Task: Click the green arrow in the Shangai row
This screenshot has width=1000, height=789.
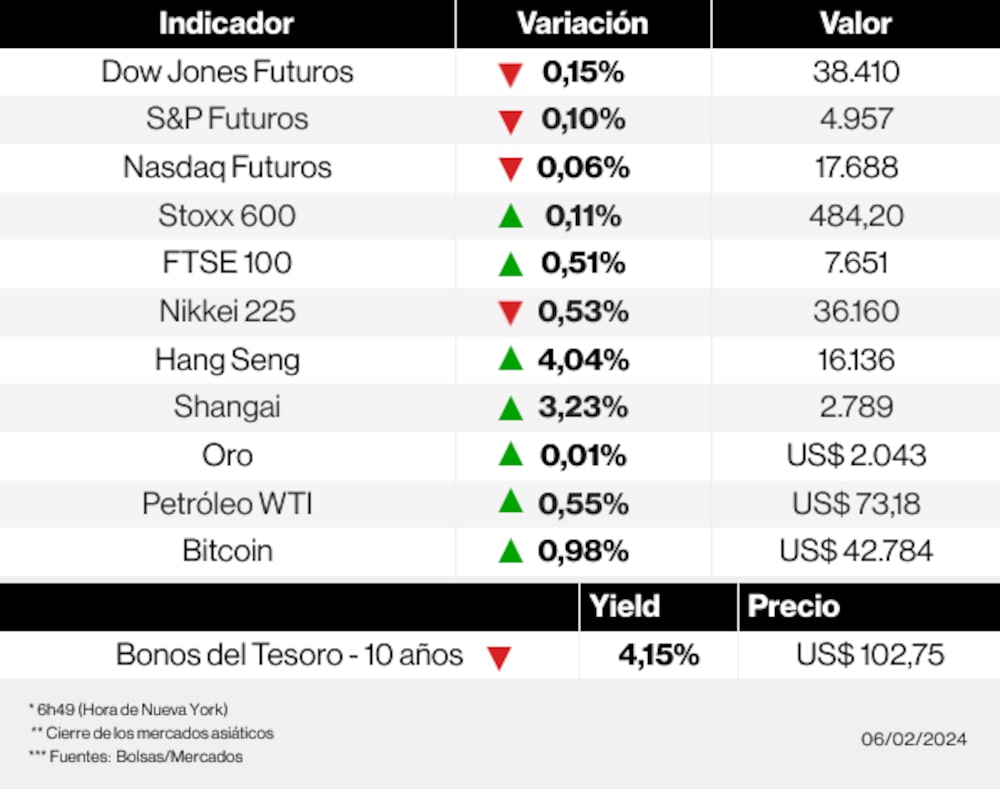Action: 511,407
